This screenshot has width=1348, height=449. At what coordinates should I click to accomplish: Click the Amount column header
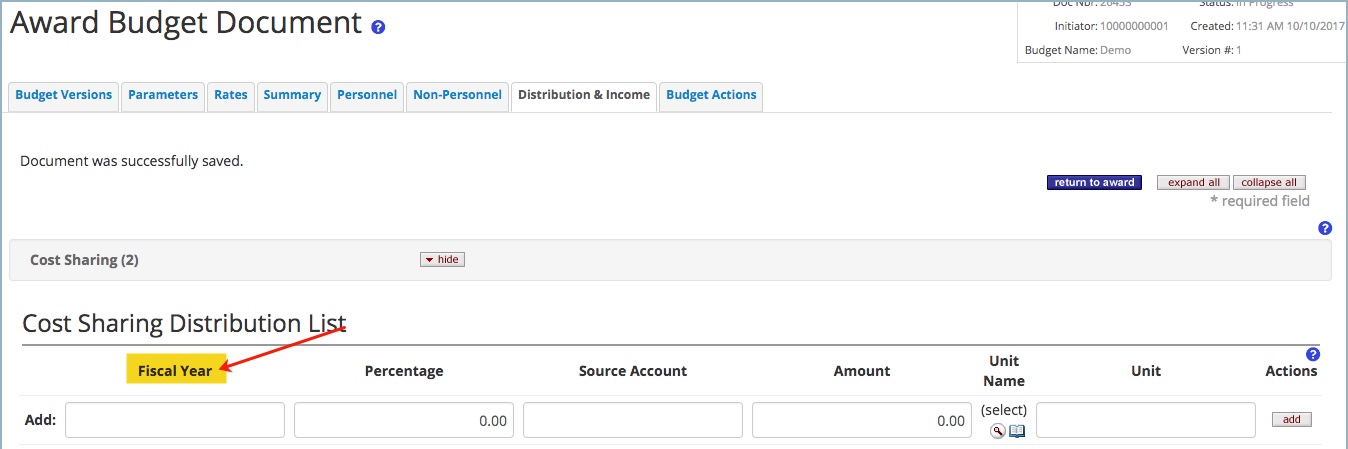tap(862, 371)
